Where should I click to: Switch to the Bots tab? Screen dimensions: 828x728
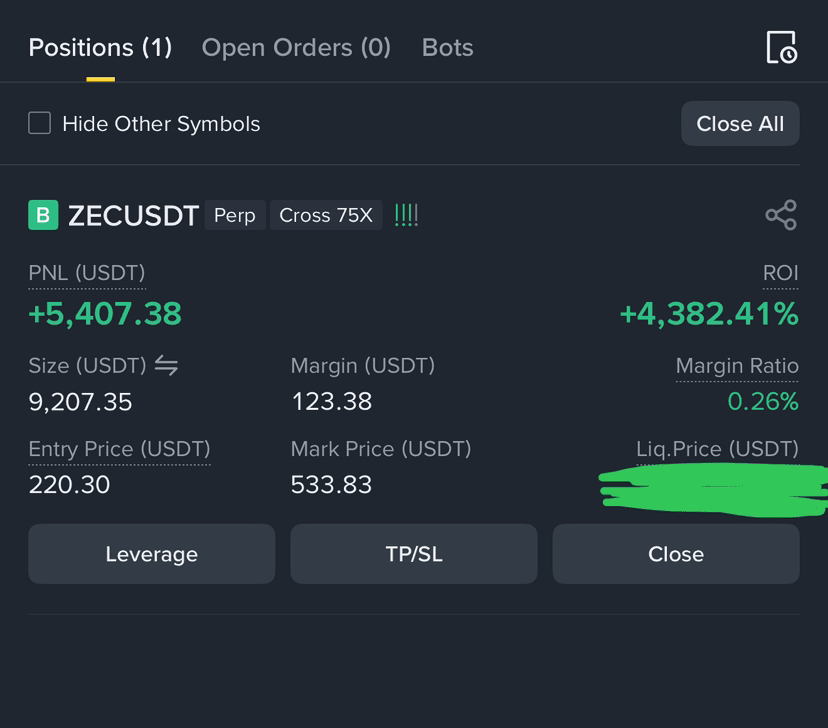click(447, 48)
